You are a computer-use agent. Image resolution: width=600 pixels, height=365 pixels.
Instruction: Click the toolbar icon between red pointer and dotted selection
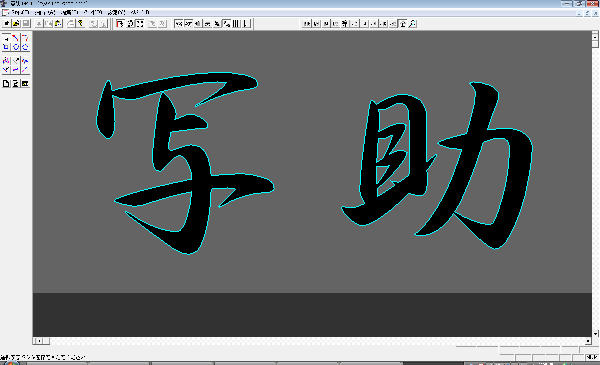[130, 24]
